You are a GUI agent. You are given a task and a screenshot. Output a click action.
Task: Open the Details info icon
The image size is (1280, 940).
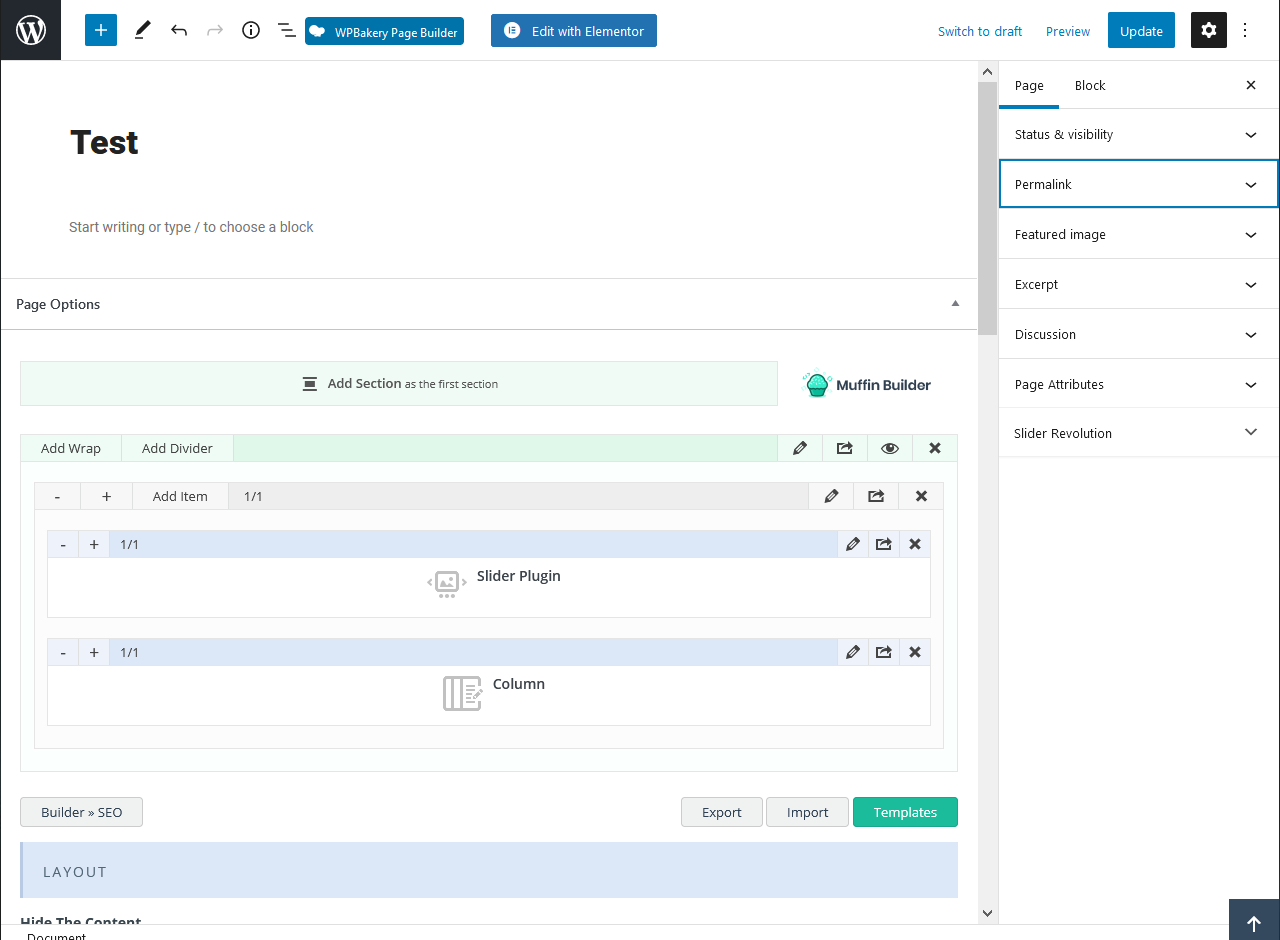[x=251, y=30]
